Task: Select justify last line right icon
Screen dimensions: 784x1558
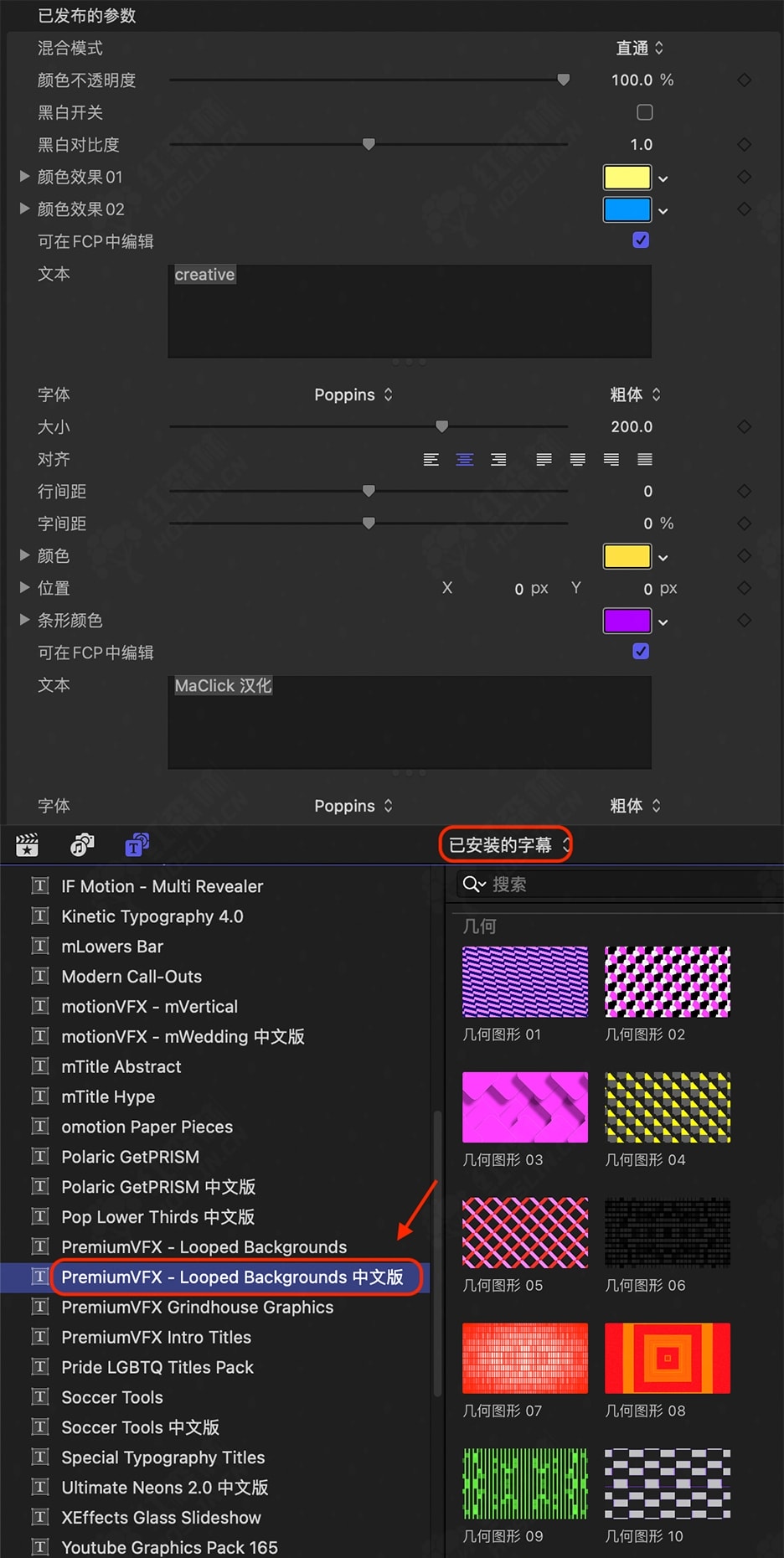Action: (611, 459)
